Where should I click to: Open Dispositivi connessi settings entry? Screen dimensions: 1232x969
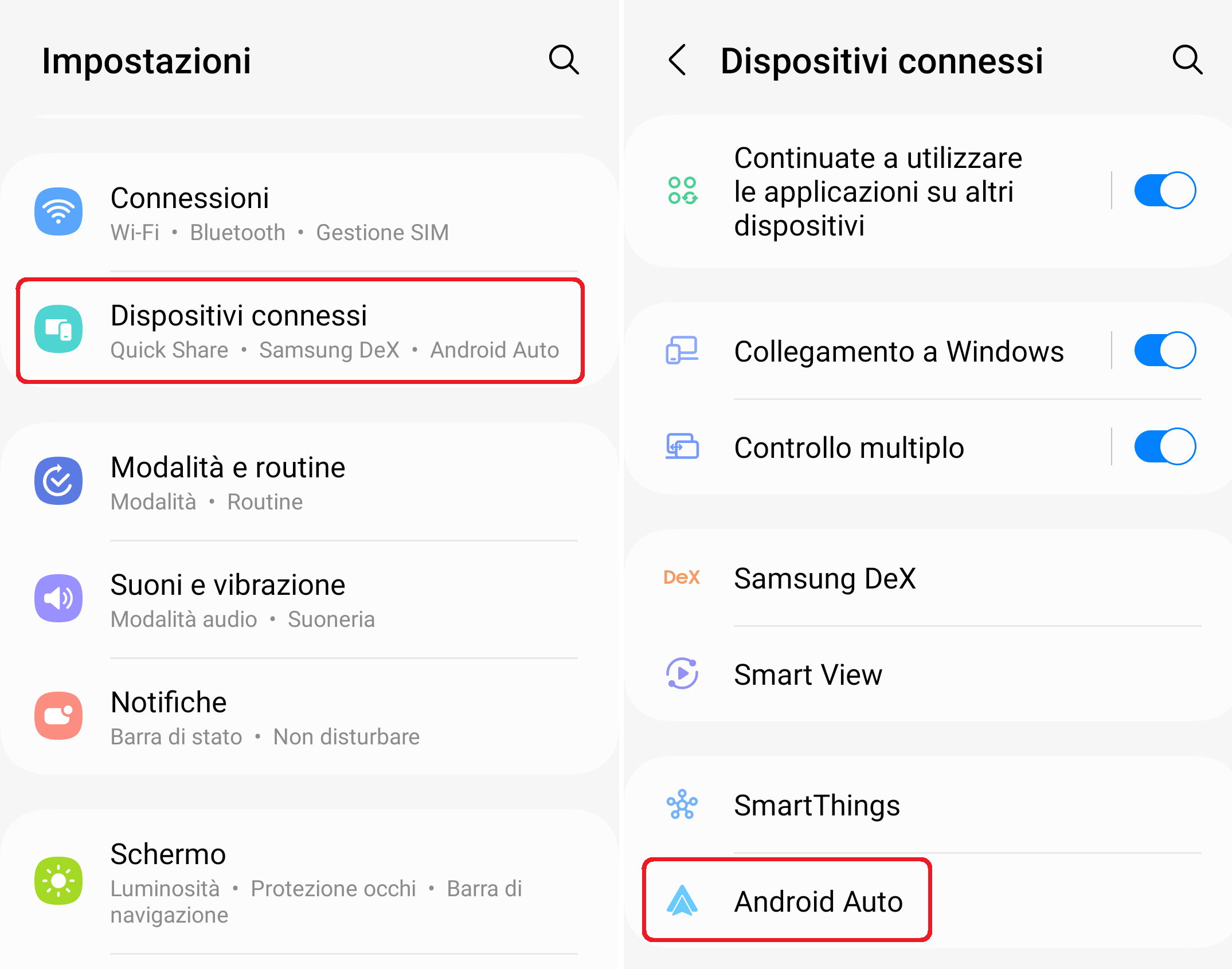pos(299,331)
